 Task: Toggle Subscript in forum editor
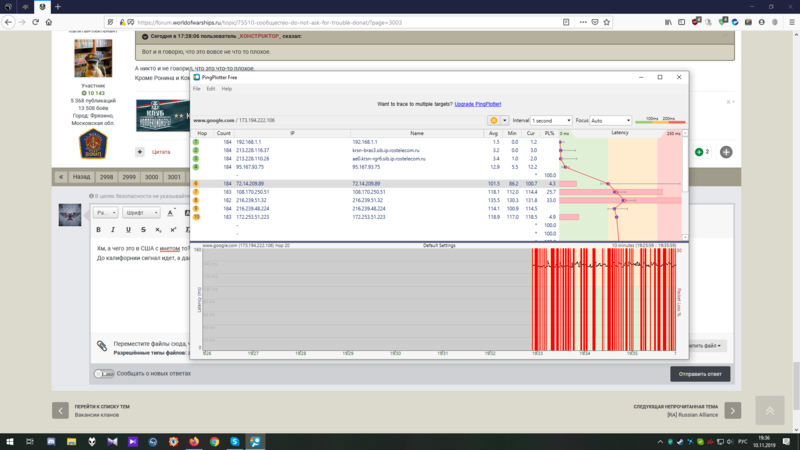(158, 230)
